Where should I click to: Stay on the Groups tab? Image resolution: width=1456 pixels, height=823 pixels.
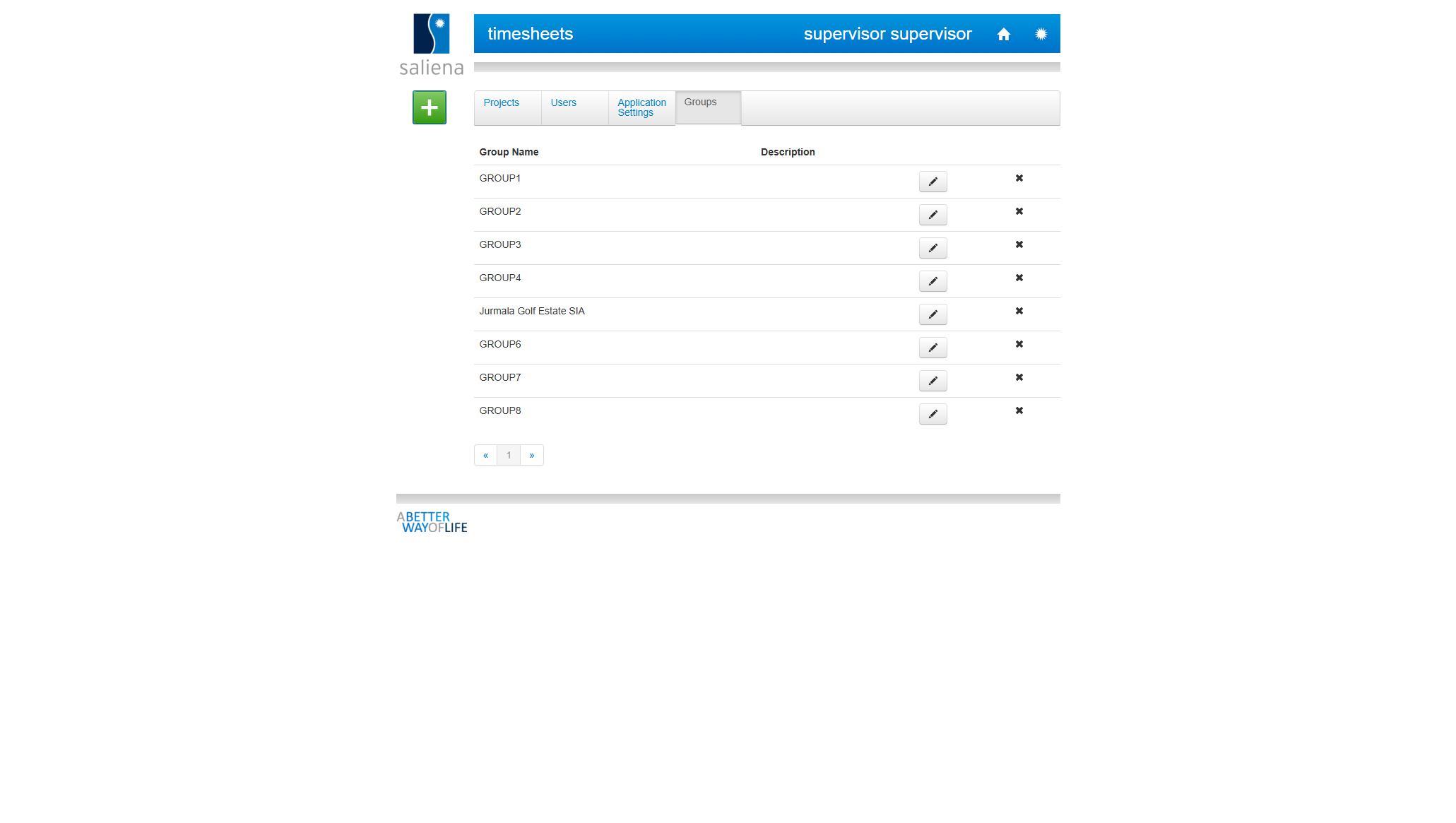pyautogui.click(x=700, y=102)
